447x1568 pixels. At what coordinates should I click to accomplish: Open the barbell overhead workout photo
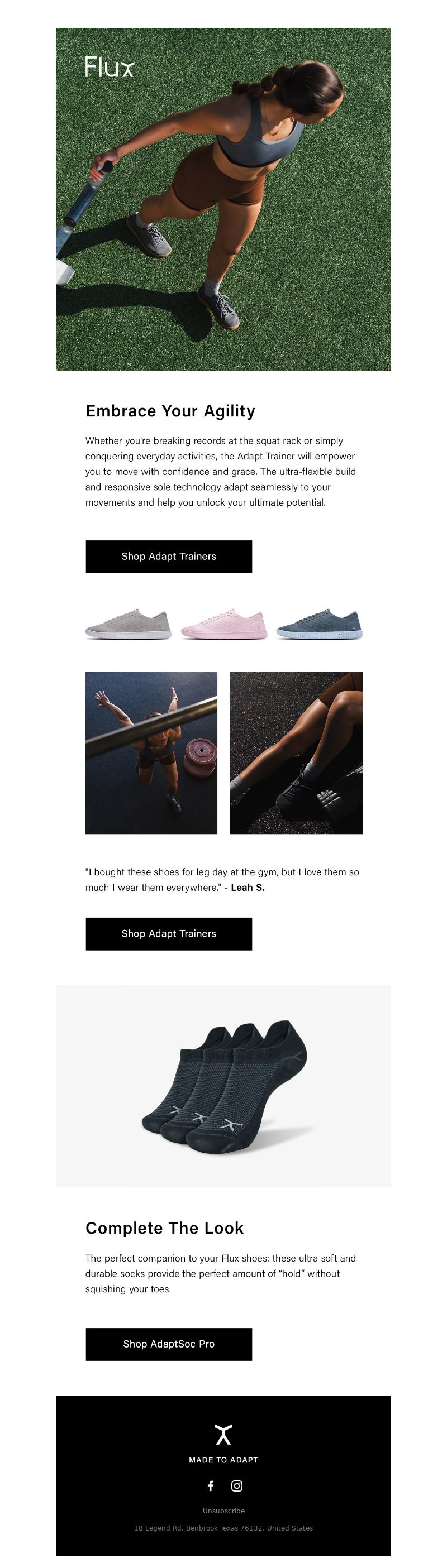coord(151,753)
